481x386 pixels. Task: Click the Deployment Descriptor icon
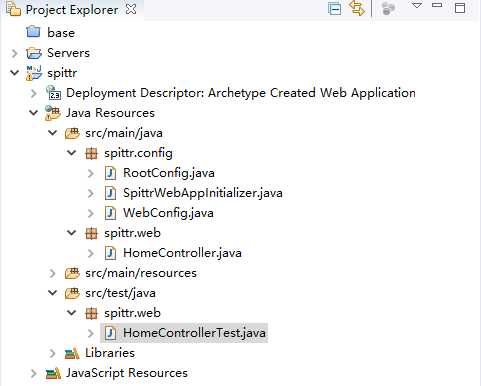(53, 93)
